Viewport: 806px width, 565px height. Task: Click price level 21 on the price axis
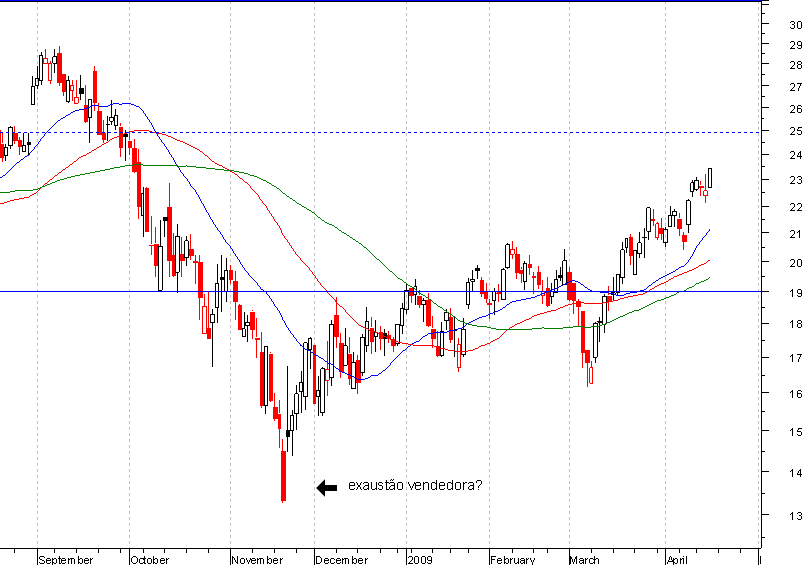click(796, 234)
